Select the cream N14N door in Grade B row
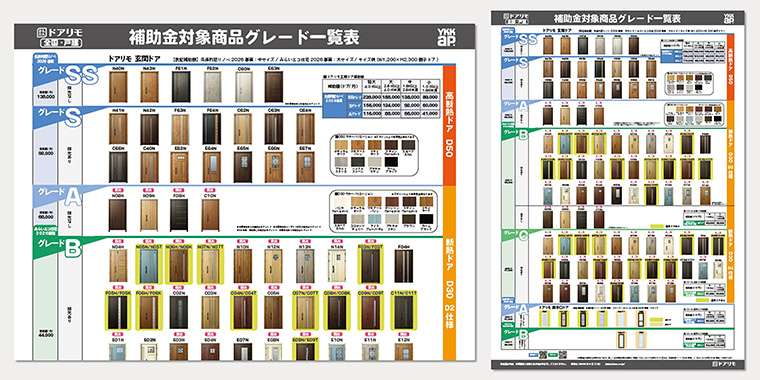The image size is (760, 380). pyautogui.click(x=336, y=266)
